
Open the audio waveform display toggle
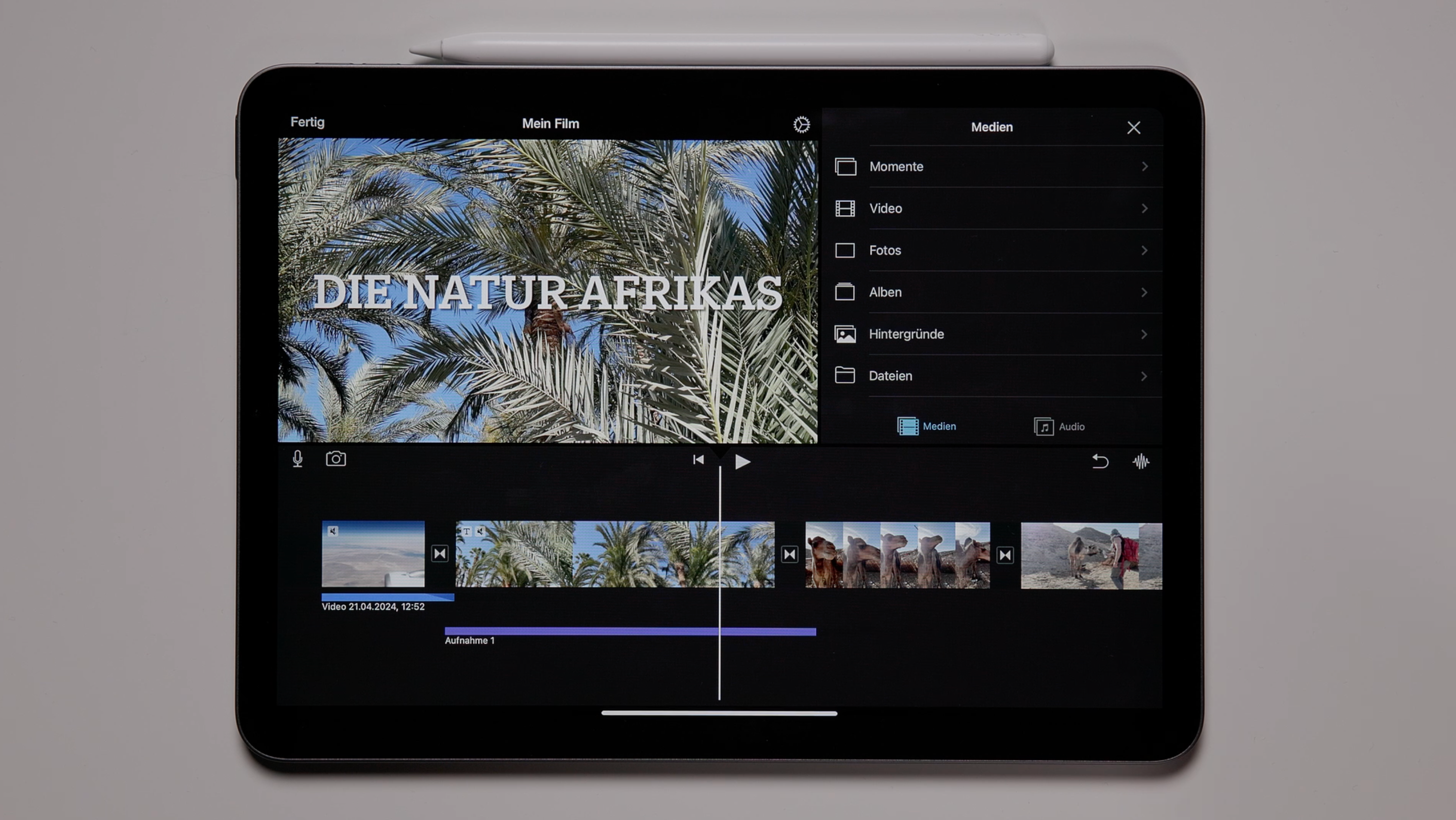(x=1141, y=462)
